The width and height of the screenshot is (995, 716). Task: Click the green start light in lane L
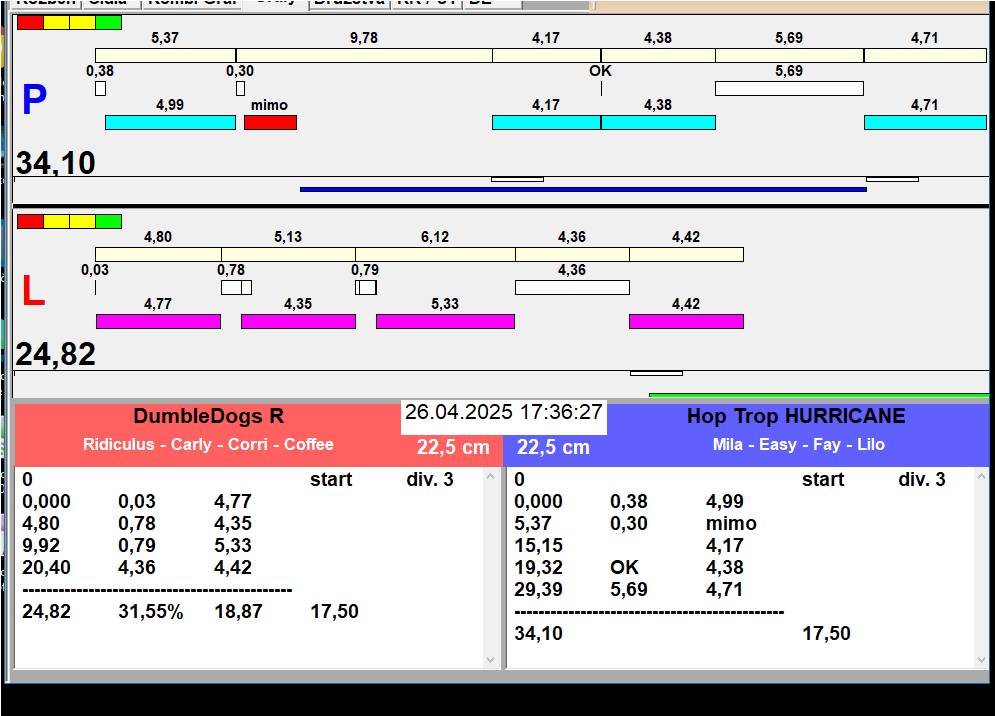pyautogui.click(x=108, y=221)
